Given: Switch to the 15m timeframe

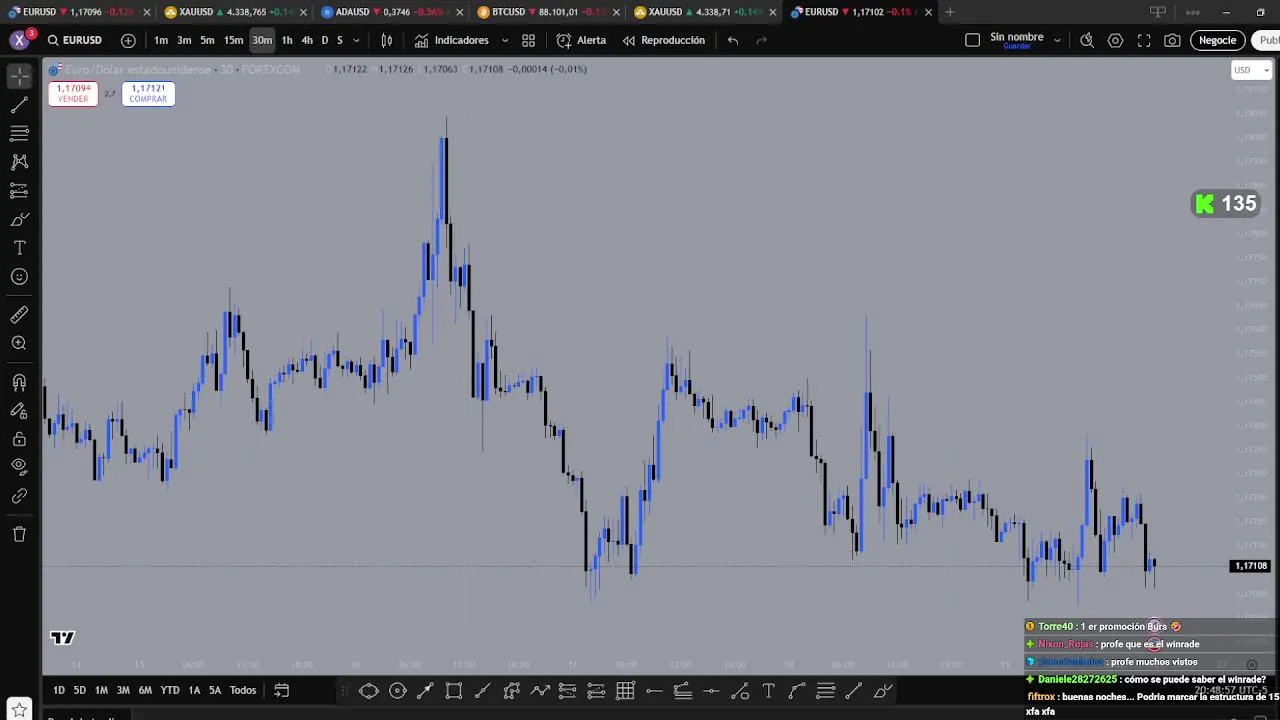Looking at the screenshot, I should pyautogui.click(x=233, y=40).
